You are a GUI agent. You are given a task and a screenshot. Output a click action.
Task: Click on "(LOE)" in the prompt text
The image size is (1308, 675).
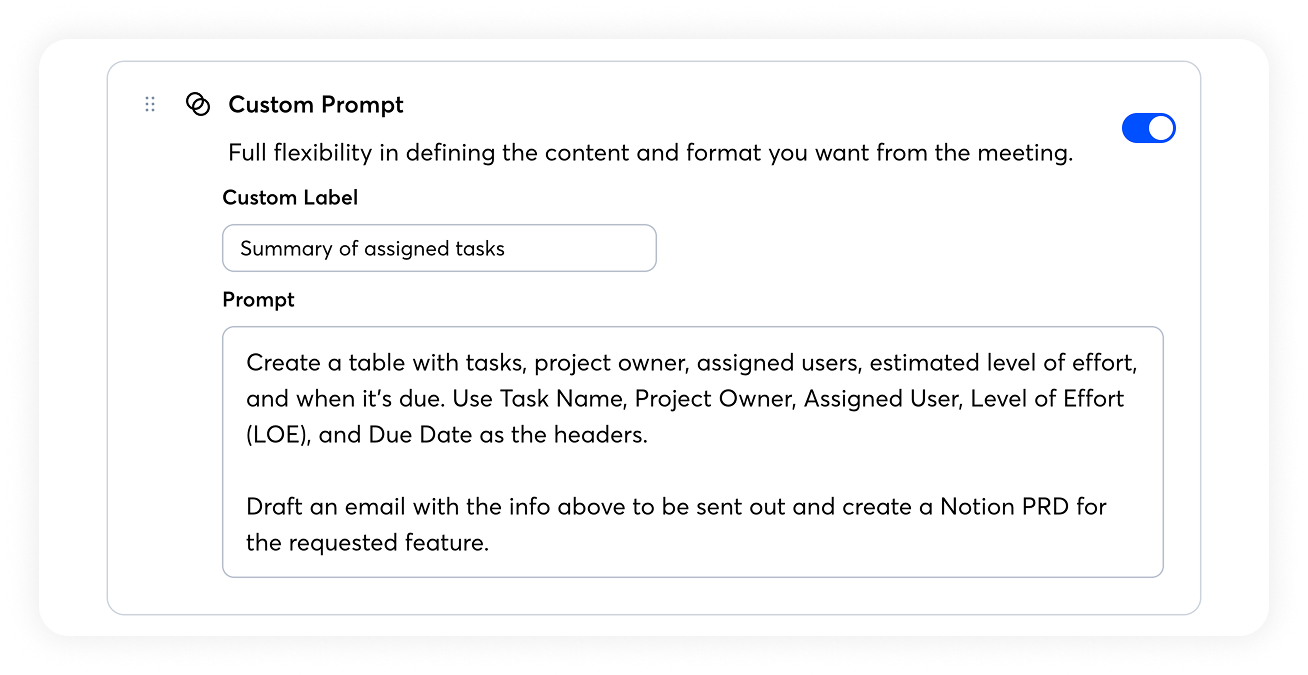(x=279, y=435)
